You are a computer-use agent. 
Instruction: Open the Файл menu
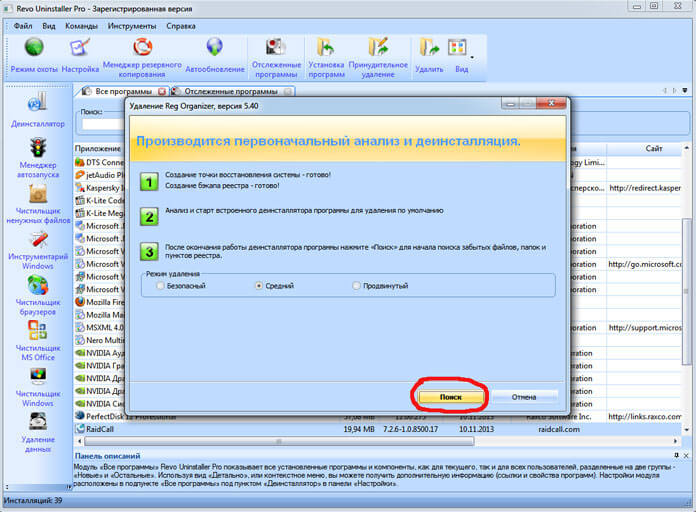point(23,26)
